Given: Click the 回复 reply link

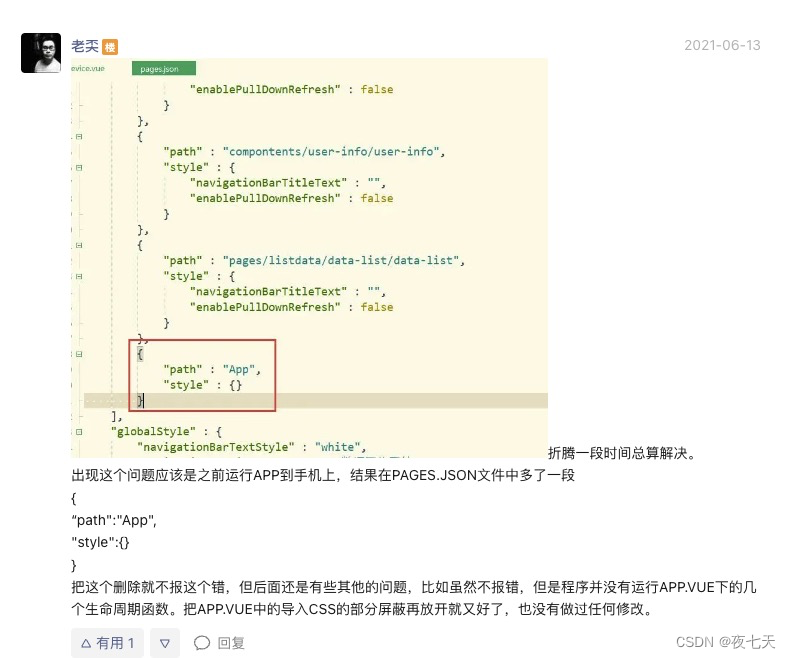Looking at the screenshot, I should pos(231,643).
